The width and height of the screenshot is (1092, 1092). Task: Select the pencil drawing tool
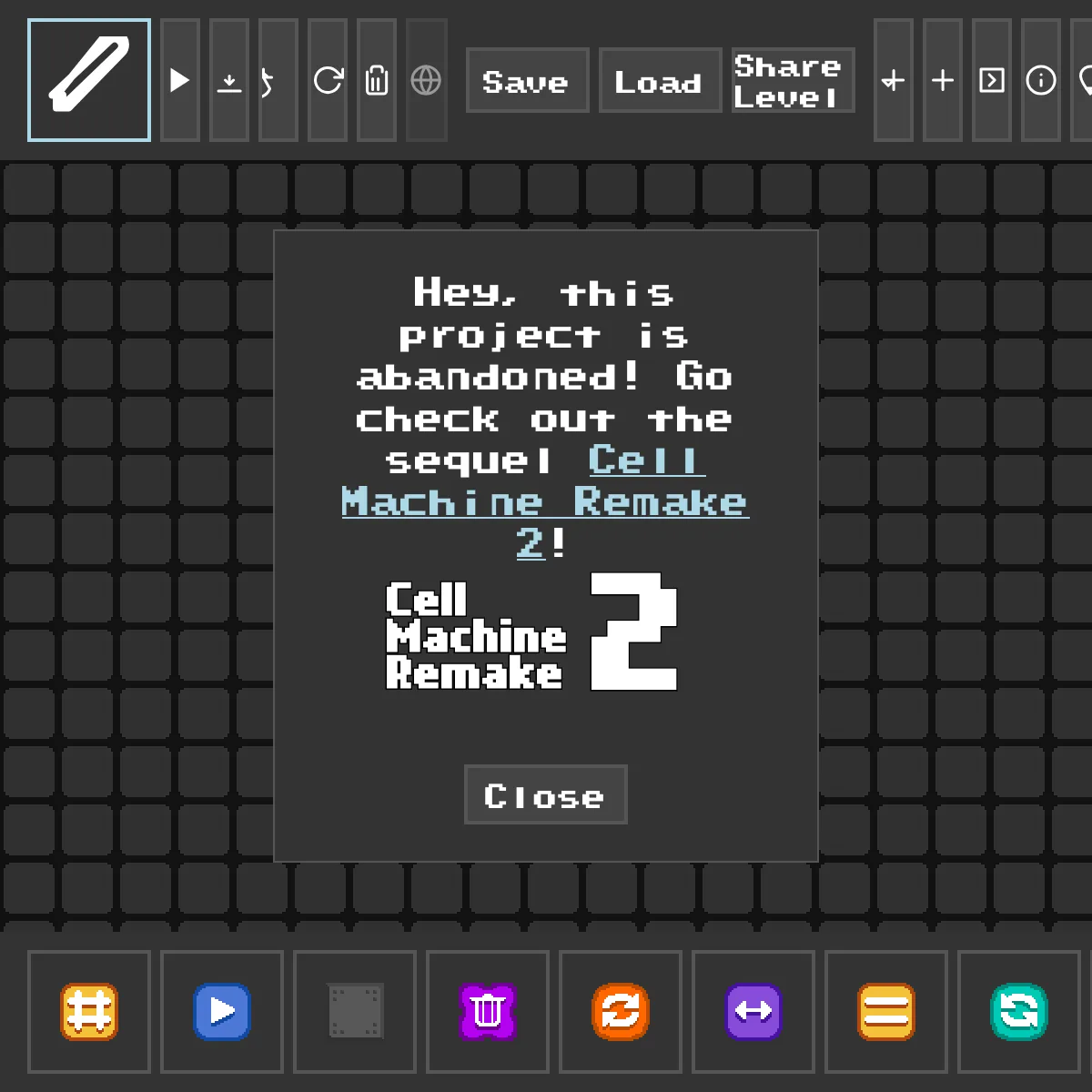tap(88, 79)
